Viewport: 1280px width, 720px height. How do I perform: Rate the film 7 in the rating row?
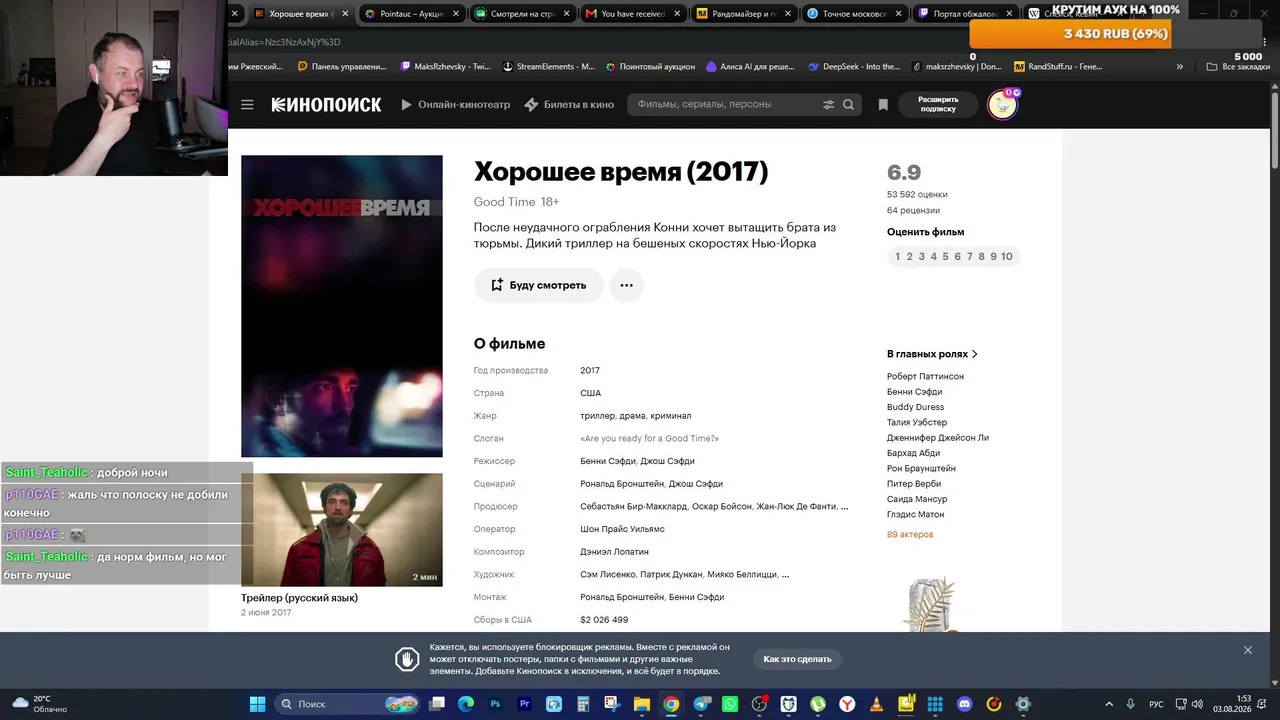tap(969, 257)
